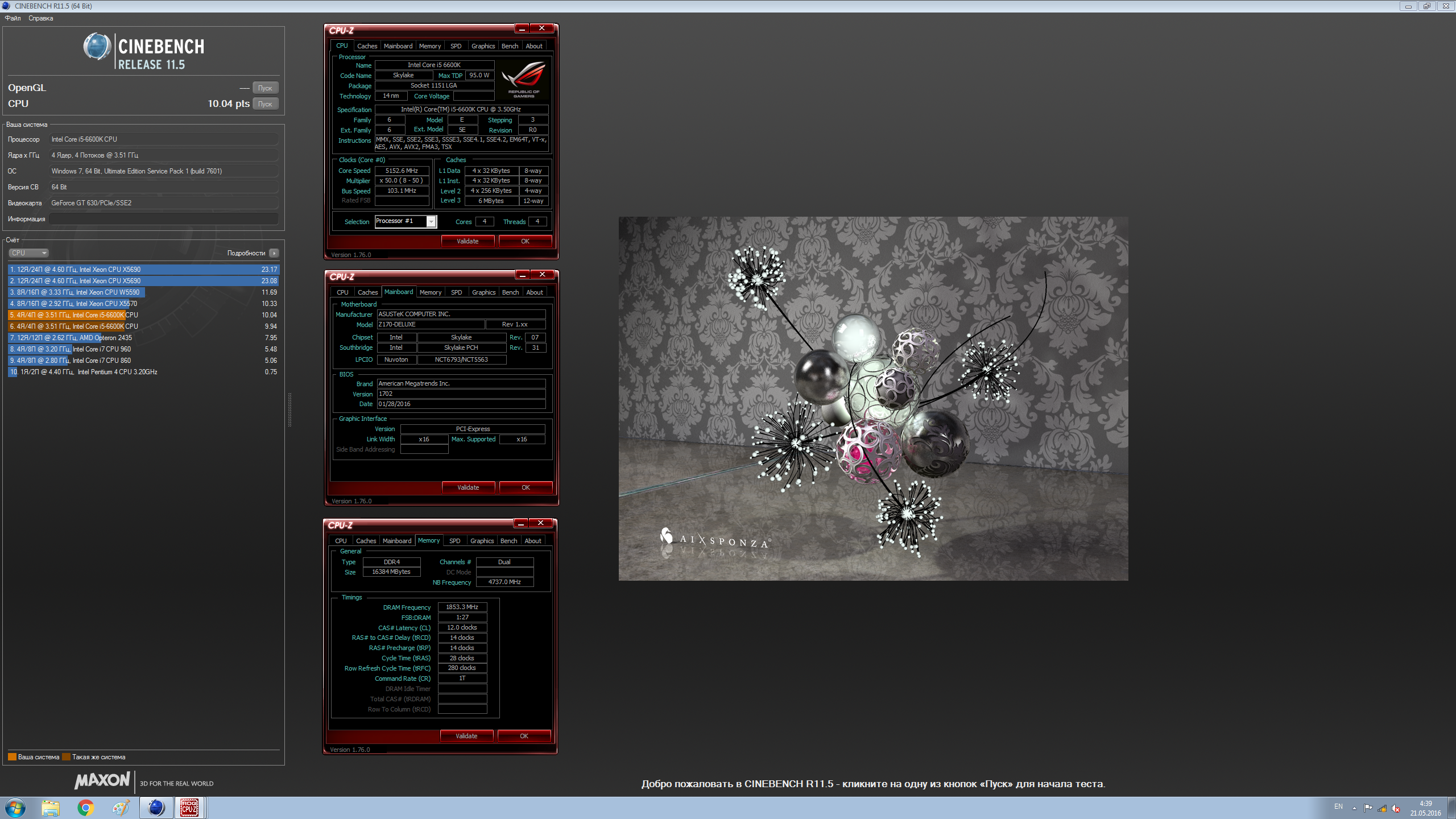The image size is (1456, 819).
Task: Click the volume speaker icon in the tray
Action: (1396, 808)
